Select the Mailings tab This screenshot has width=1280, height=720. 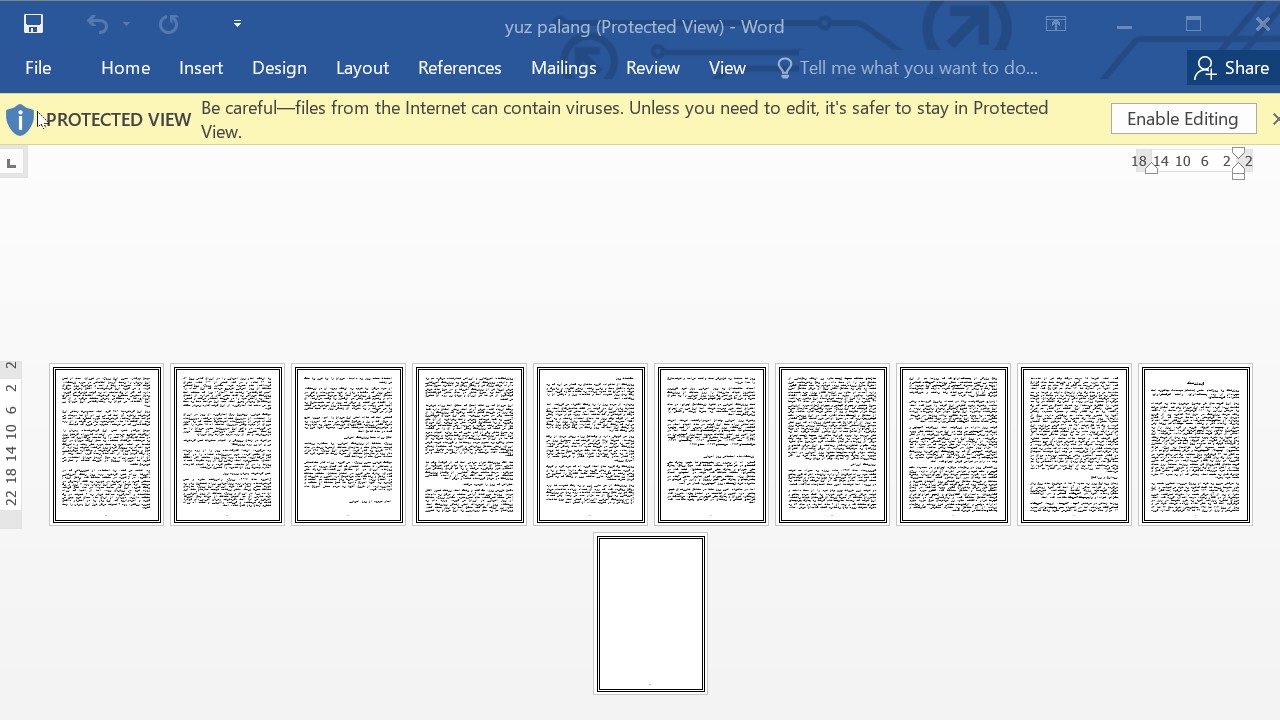pos(563,68)
